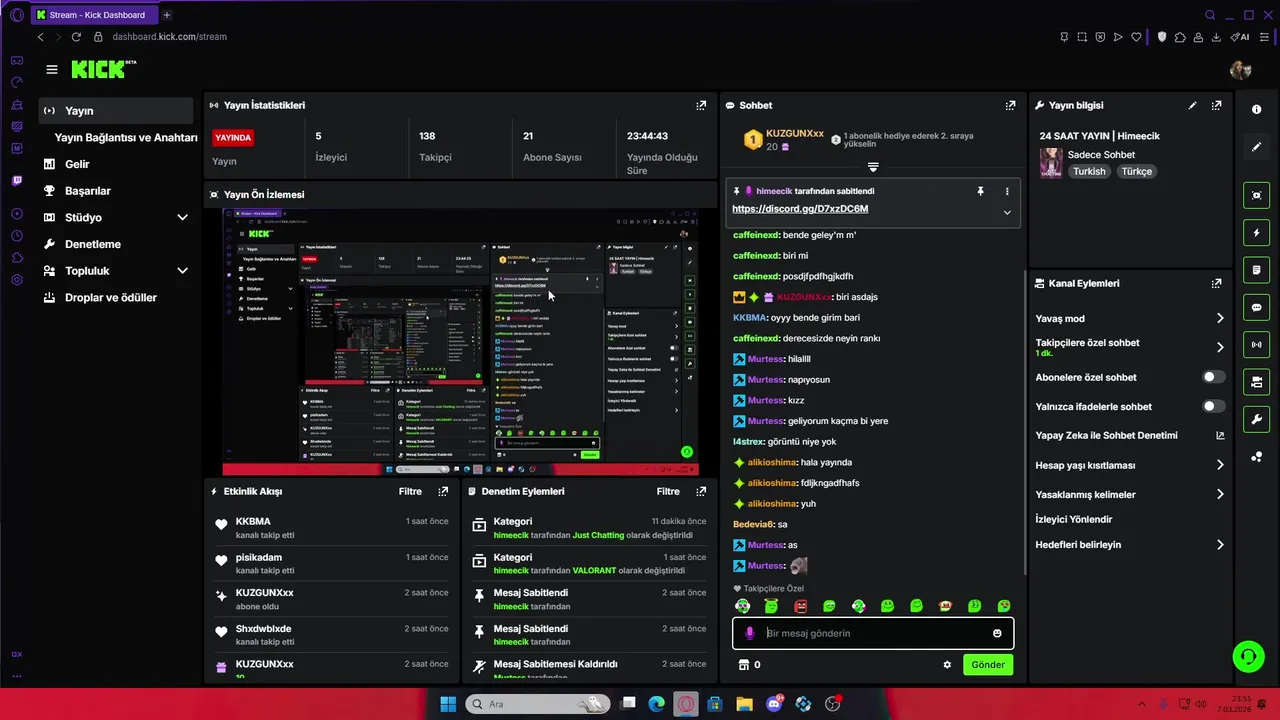
Task: Select Yayın in the sidebar
Action: point(116,111)
